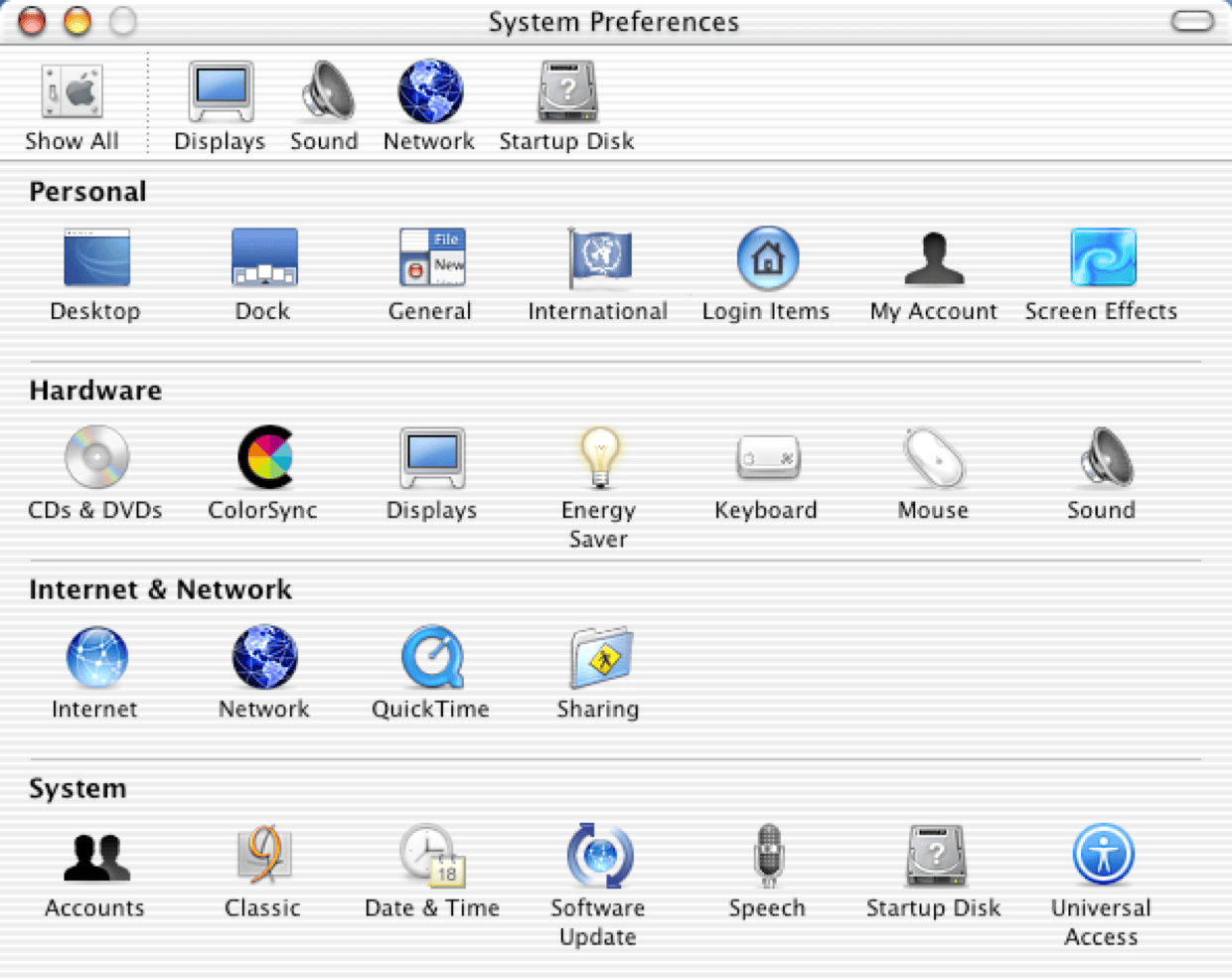The height and width of the screenshot is (978, 1232).
Task: Select the General preferences icon
Action: coord(432,258)
